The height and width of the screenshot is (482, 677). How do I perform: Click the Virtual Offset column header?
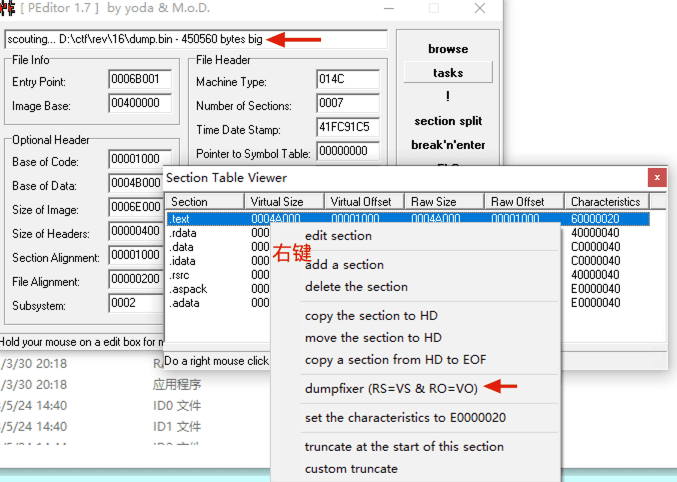tap(364, 202)
